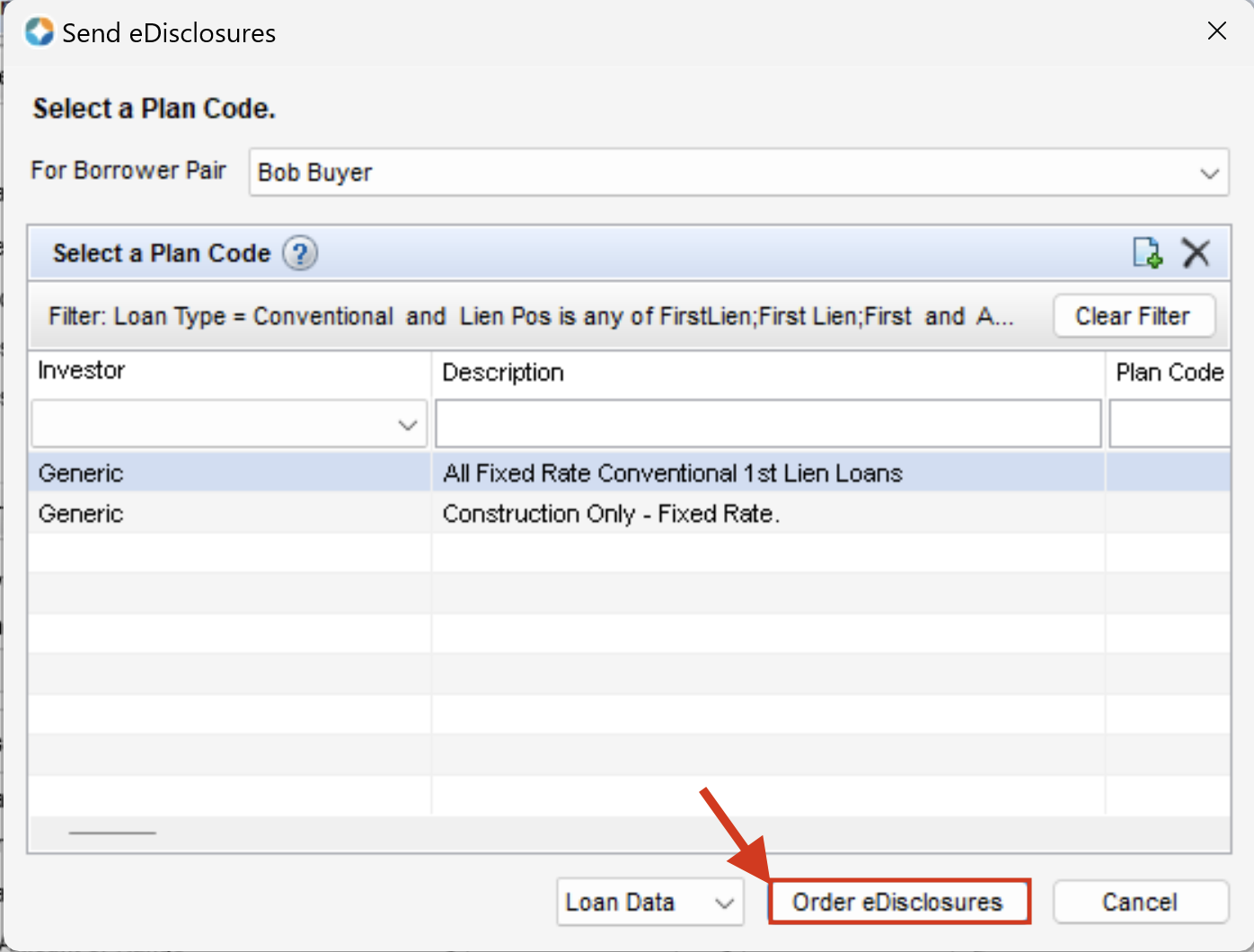
Task: Cancel the plan code selection
Action: [x=1139, y=903]
